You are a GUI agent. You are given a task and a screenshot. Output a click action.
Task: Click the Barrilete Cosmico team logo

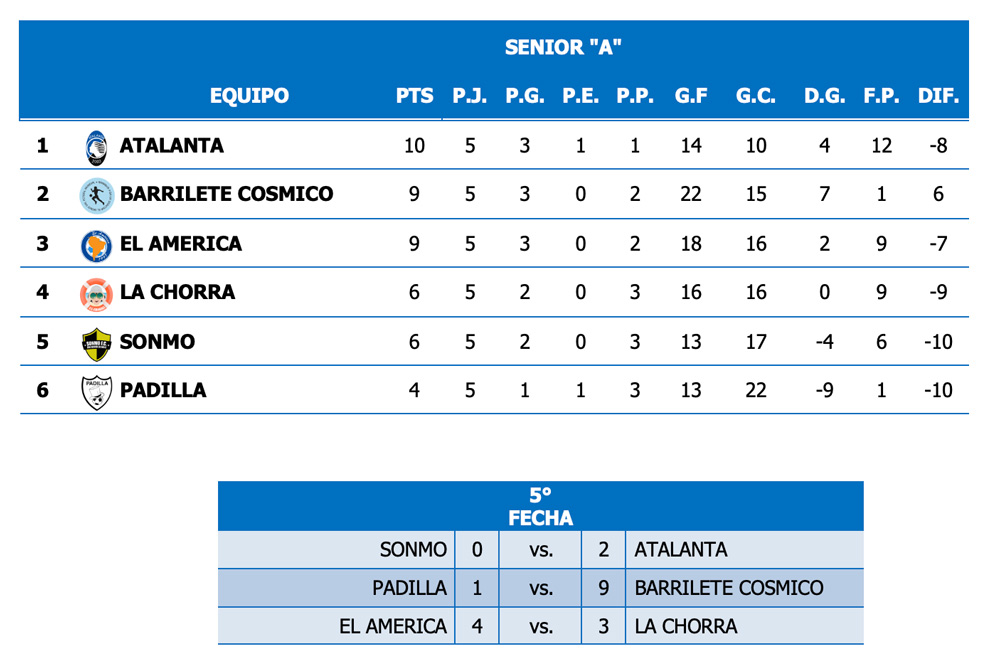pos(96,195)
